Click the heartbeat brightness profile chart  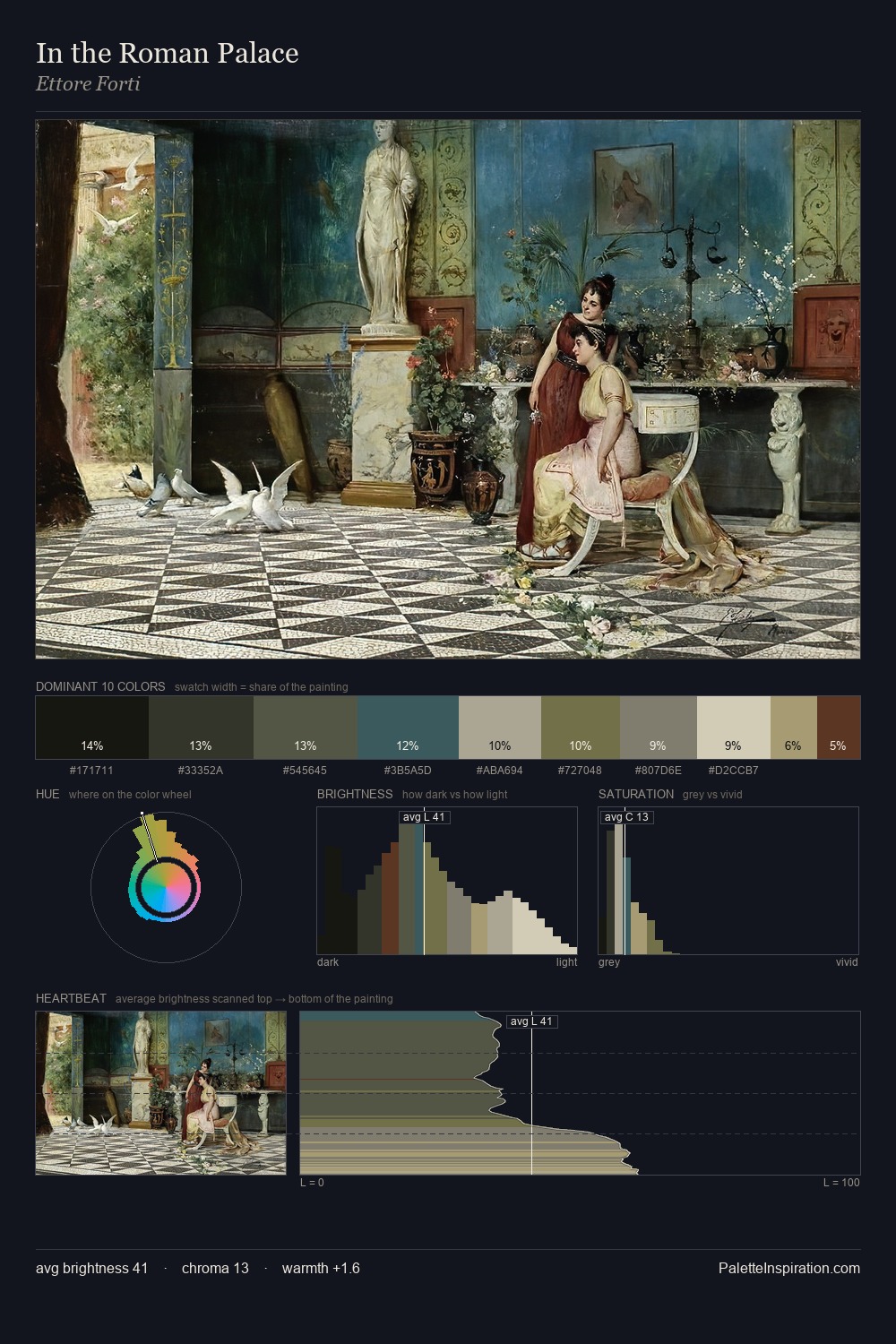pyautogui.click(x=580, y=1093)
